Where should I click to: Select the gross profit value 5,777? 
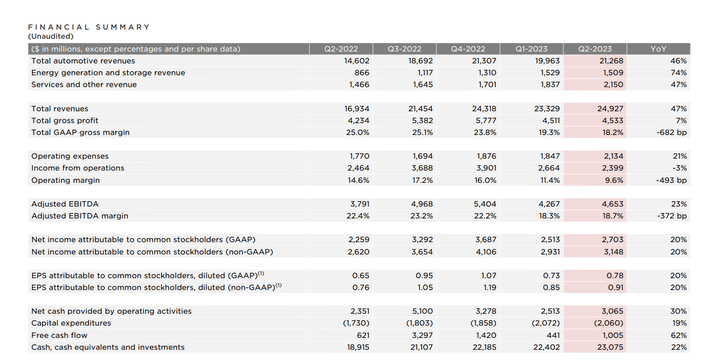(x=486, y=121)
